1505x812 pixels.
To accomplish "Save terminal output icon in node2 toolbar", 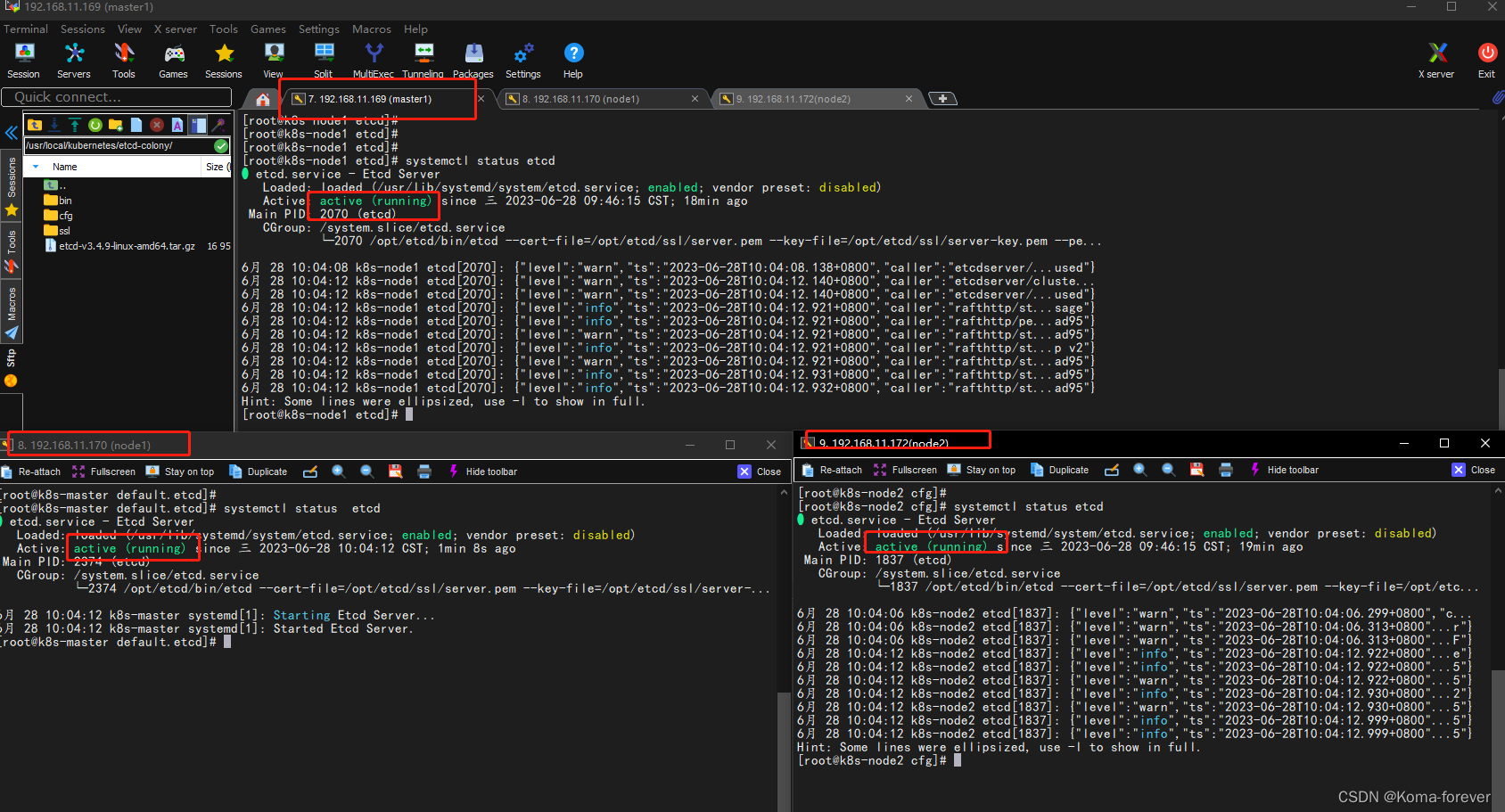I will (x=1197, y=470).
